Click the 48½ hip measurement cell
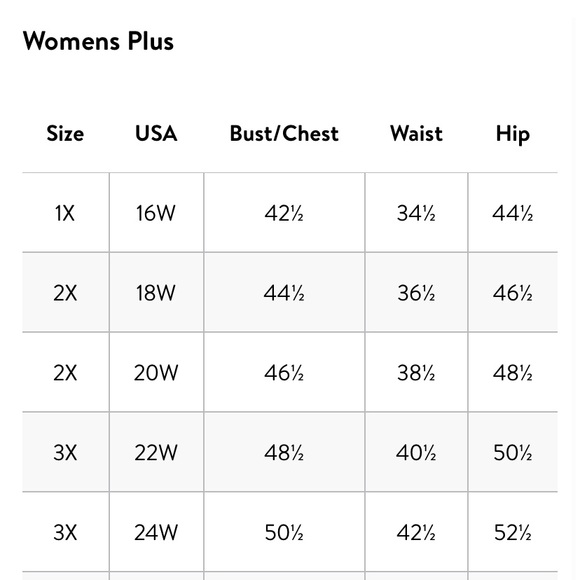The width and height of the screenshot is (580, 580). (x=513, y=372)
